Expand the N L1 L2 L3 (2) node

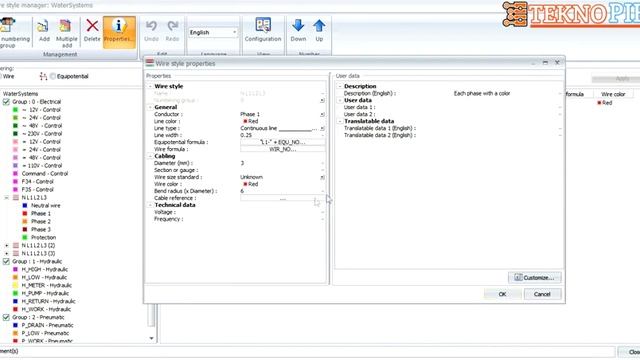pyautogui.click(x=7, y=245)
